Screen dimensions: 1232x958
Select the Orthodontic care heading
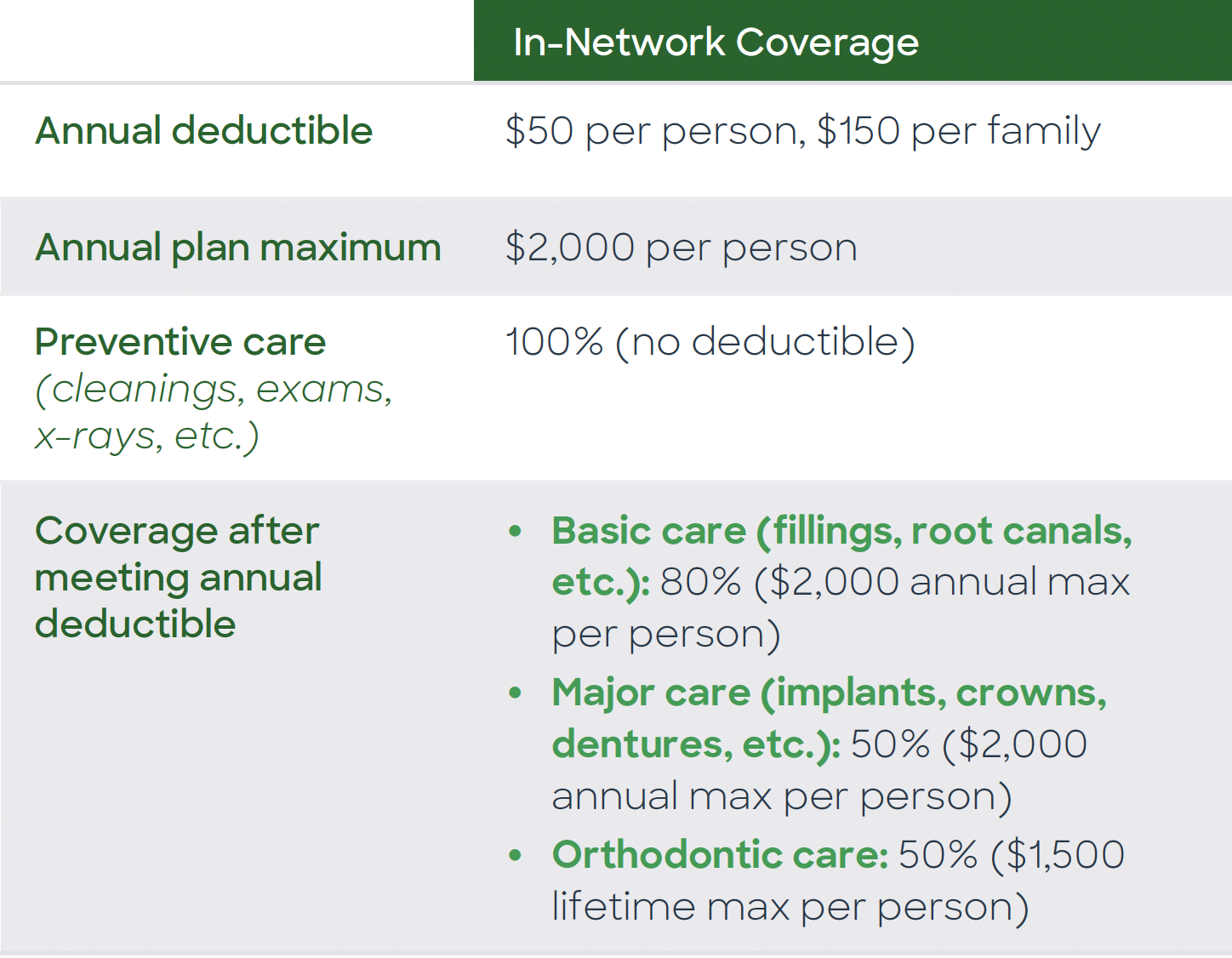720,855
